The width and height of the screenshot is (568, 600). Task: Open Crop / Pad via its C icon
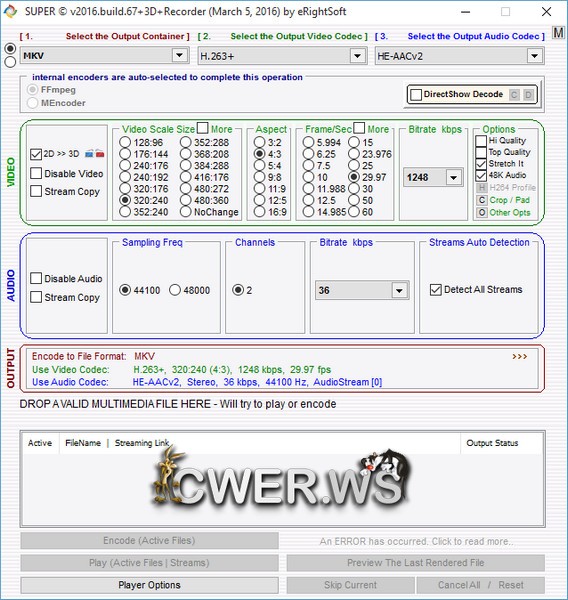[481, 200]
